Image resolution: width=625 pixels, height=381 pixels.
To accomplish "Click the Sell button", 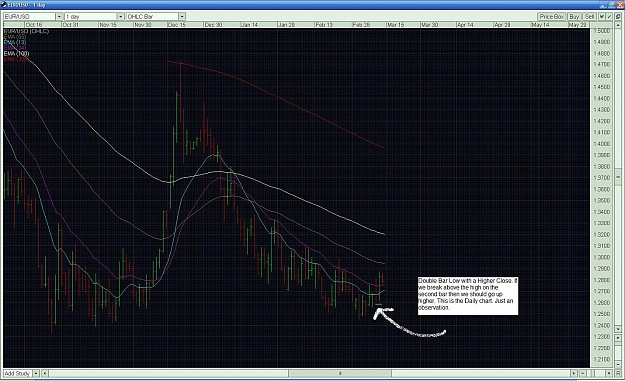I will (x=590, y=17).
